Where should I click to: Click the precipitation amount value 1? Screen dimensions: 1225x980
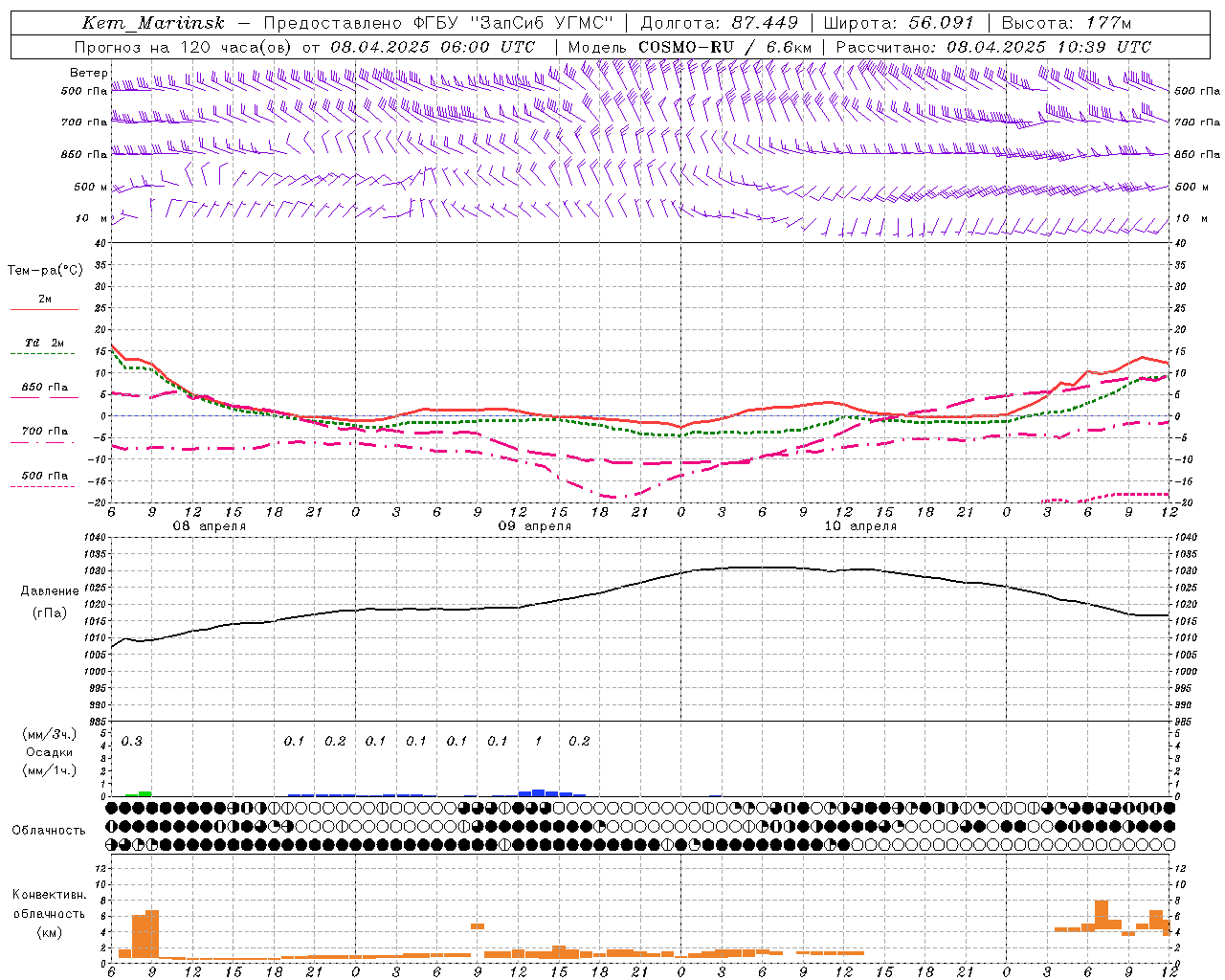pos(538,742)
